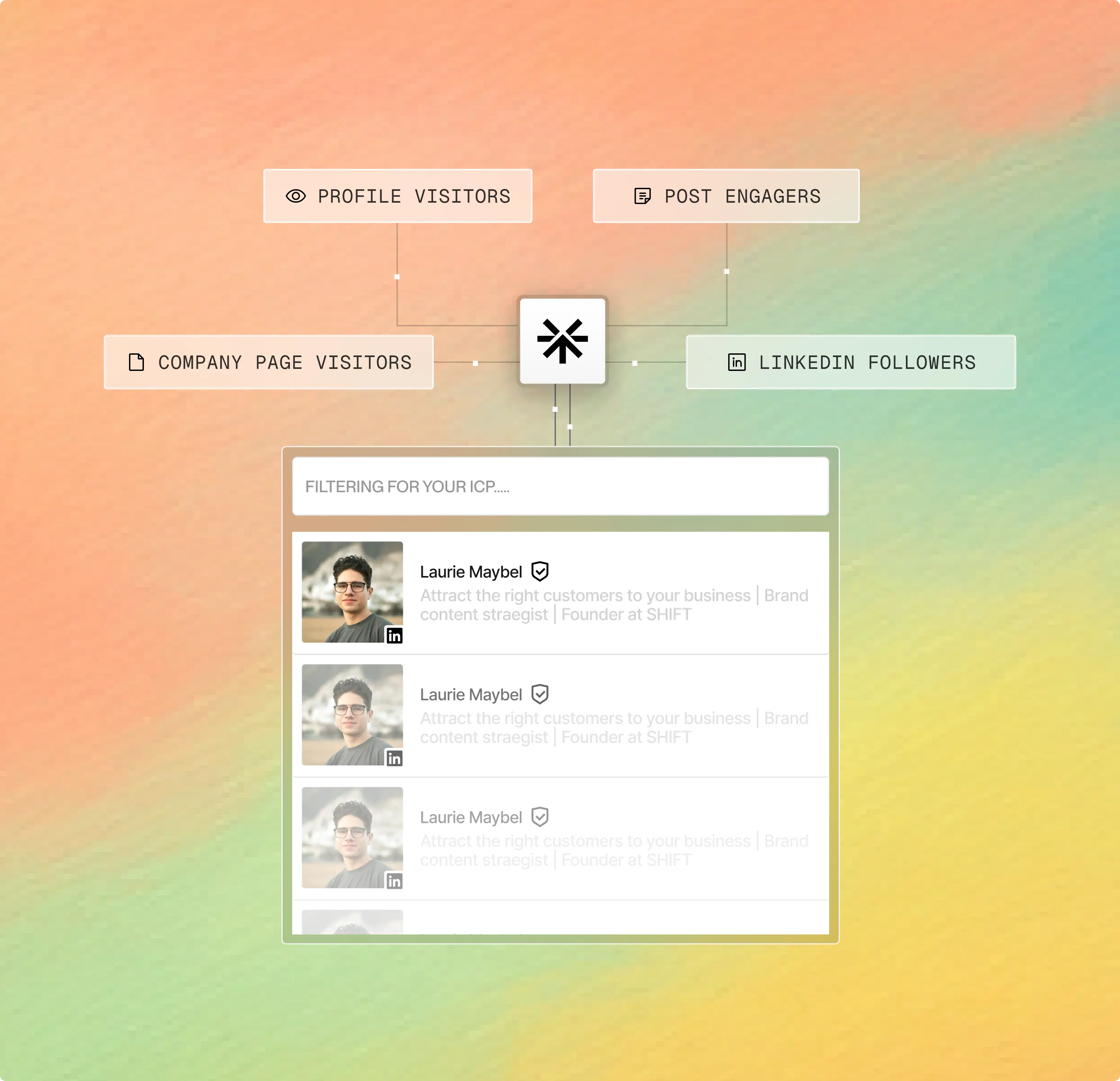Click the verified shield beside the second Laurie Maybel
The image size is (1120, 1081).
point(540,694)
